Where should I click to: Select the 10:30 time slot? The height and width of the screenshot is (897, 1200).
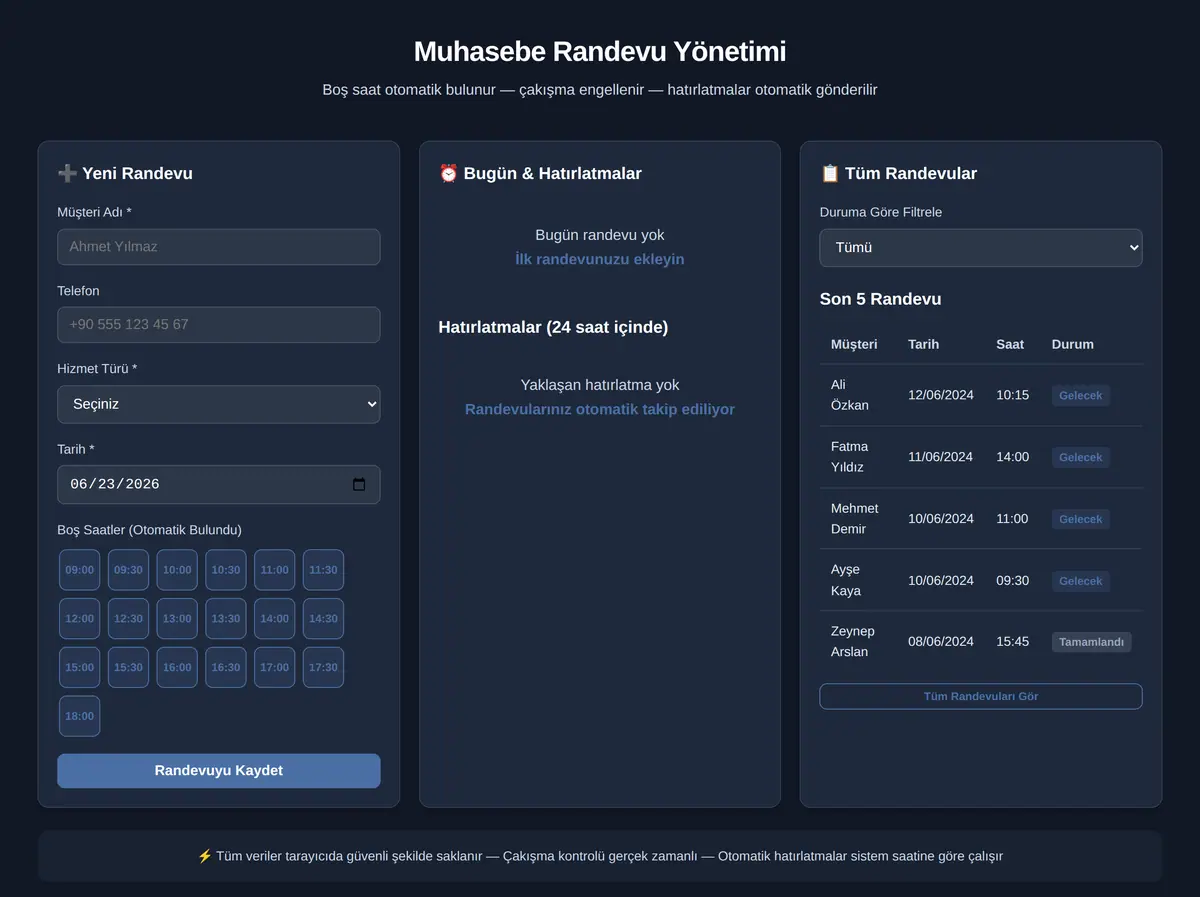tap(226, 570)
